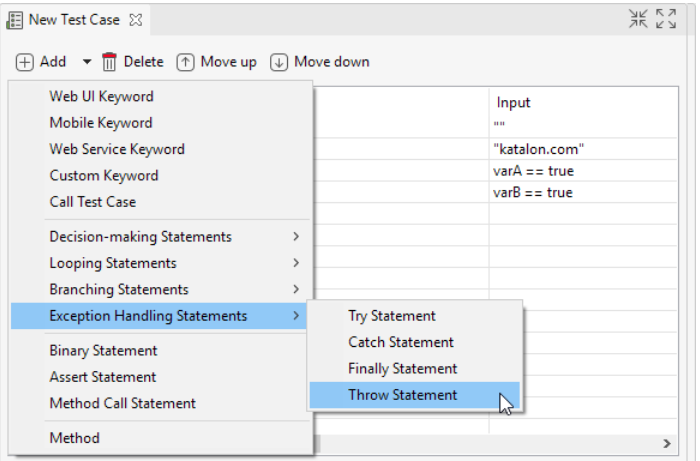700x461 pixels.
Task: Click the New Test Case tab icon
Action: pos(15,19)
